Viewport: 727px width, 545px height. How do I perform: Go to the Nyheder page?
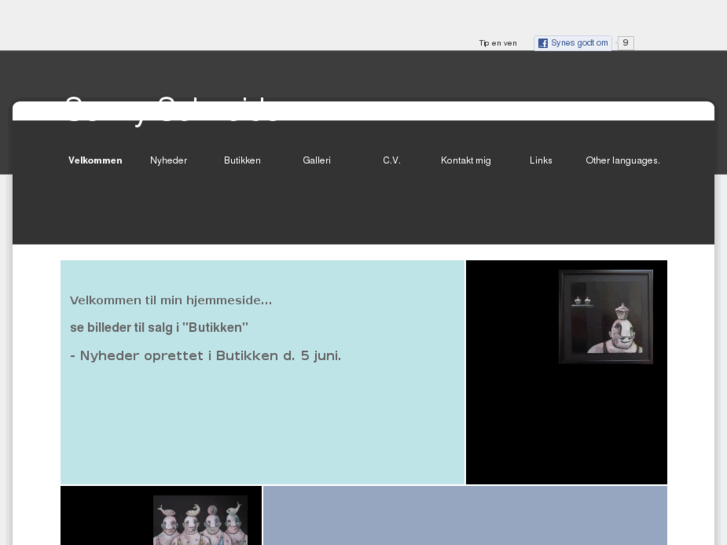pyautogui.click(x=169, y=160)
